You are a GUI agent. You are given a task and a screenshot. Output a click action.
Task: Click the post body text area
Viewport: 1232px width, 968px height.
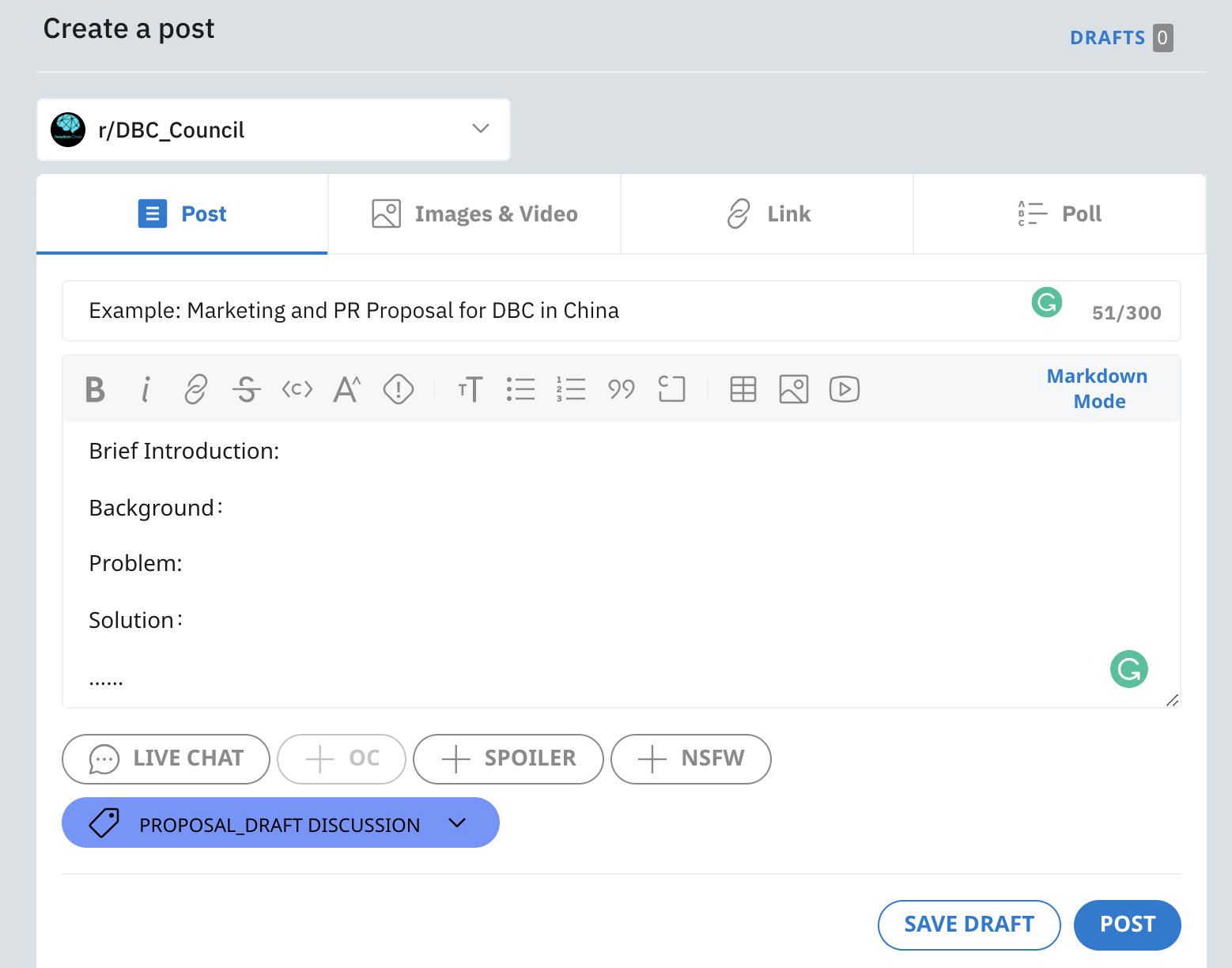[x=622, y=565]
